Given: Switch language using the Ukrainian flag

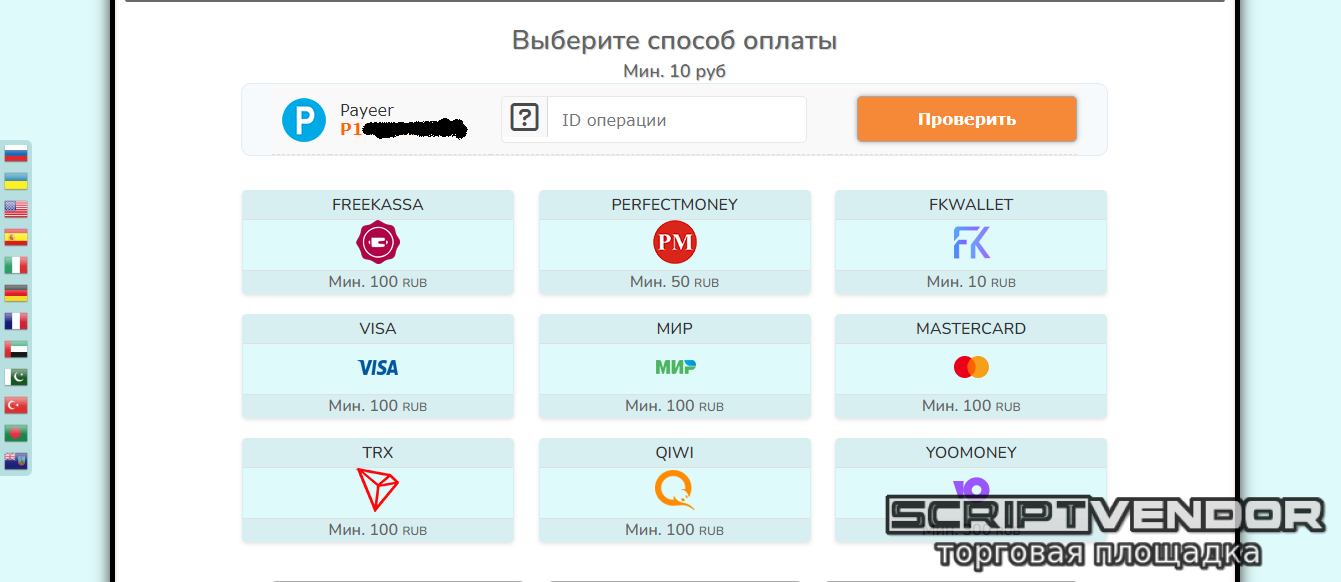Looking at the screenshot, I should [x=16, y=182].
